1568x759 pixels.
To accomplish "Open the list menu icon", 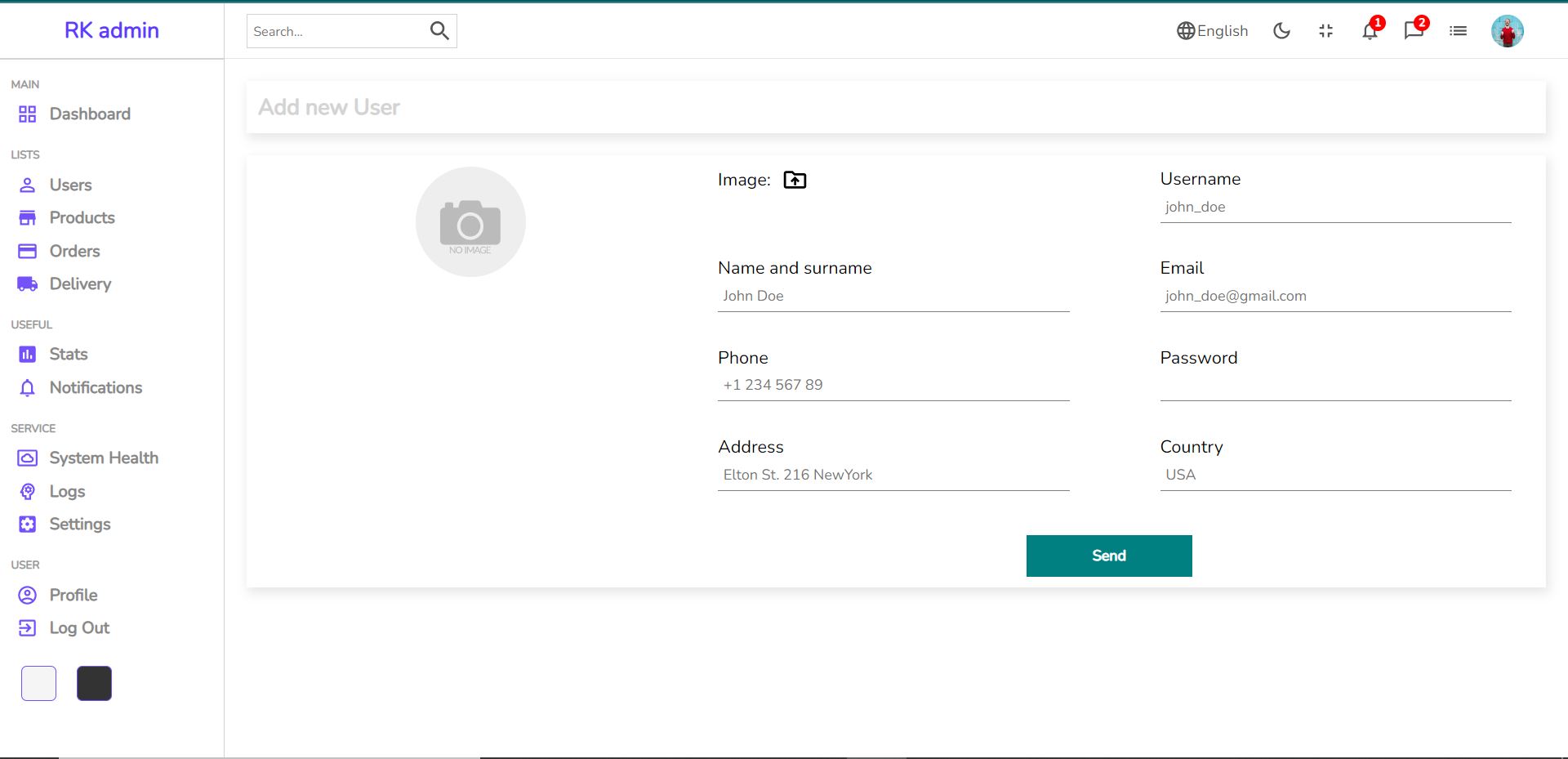I will coord(1458,31).
